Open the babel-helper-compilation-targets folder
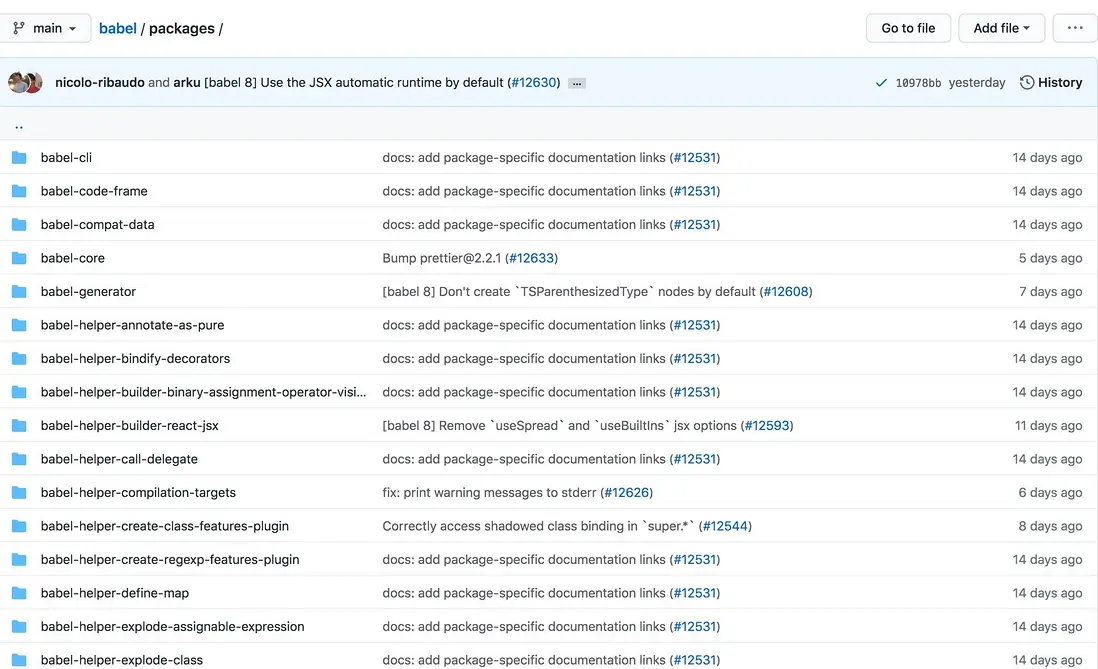This screenshot has height=669, width=1098. tap(138, 492)
